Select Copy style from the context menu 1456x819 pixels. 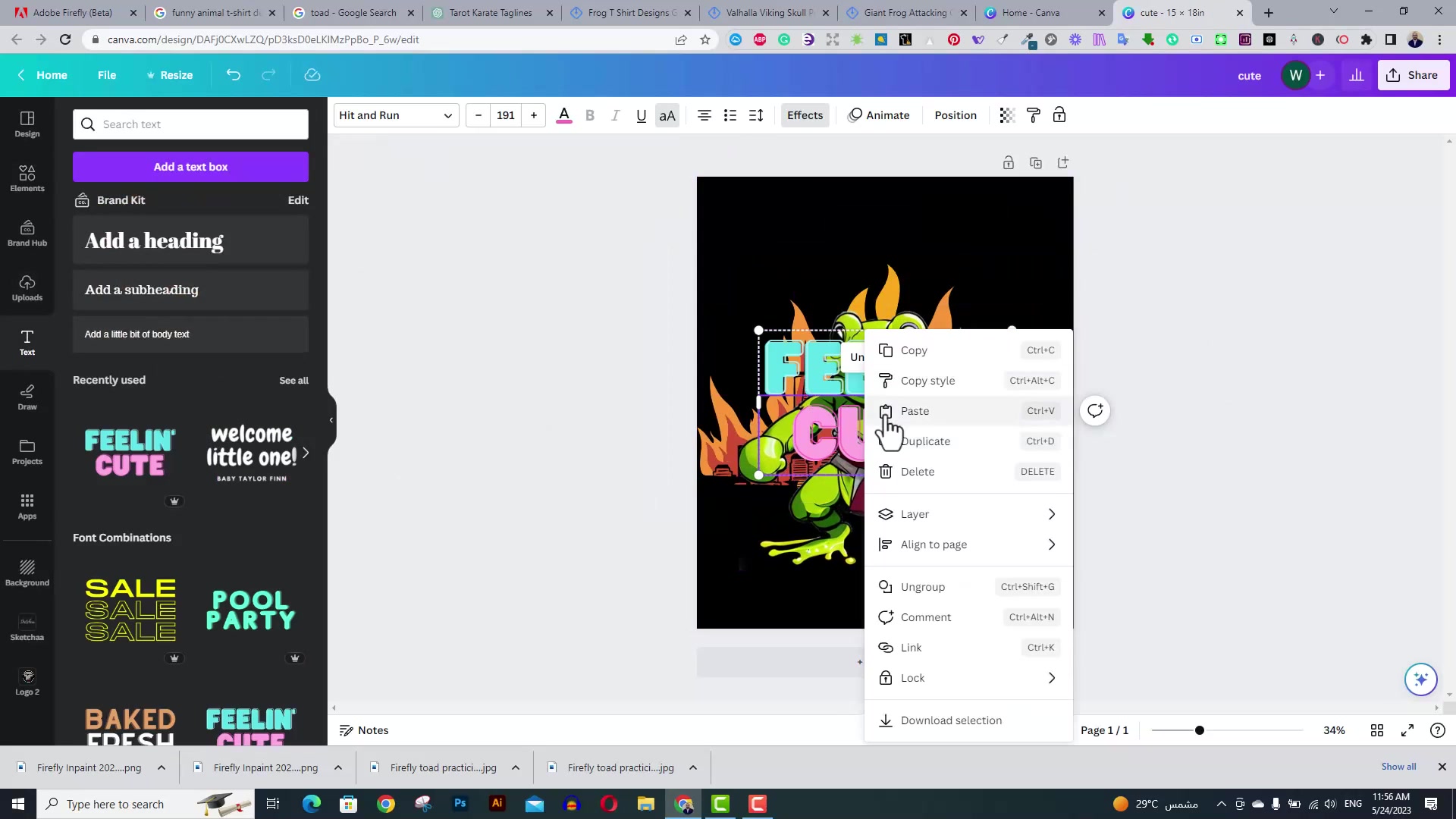tap(968, 381)
